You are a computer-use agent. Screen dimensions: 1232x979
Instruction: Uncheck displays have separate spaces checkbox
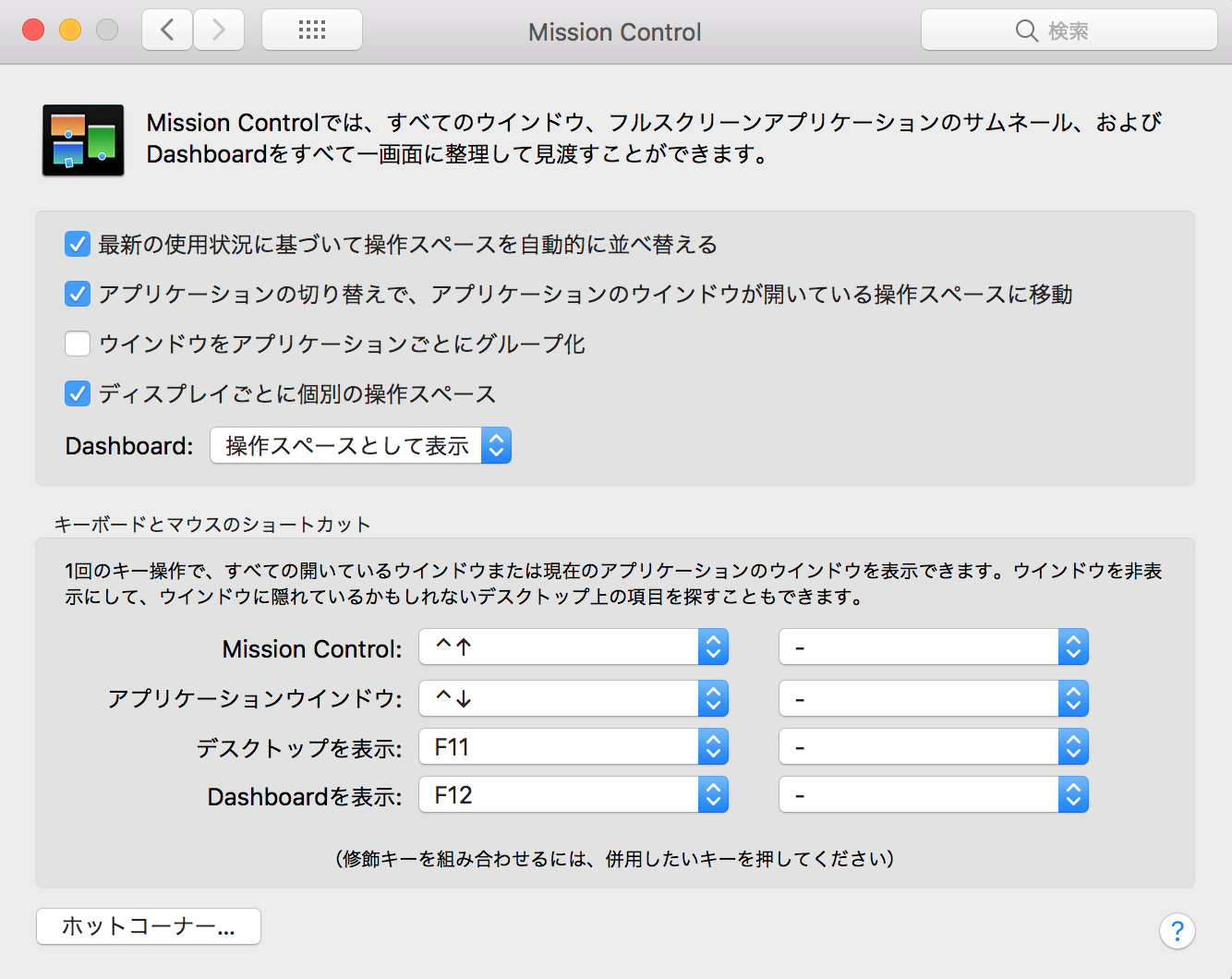[78, 394]
